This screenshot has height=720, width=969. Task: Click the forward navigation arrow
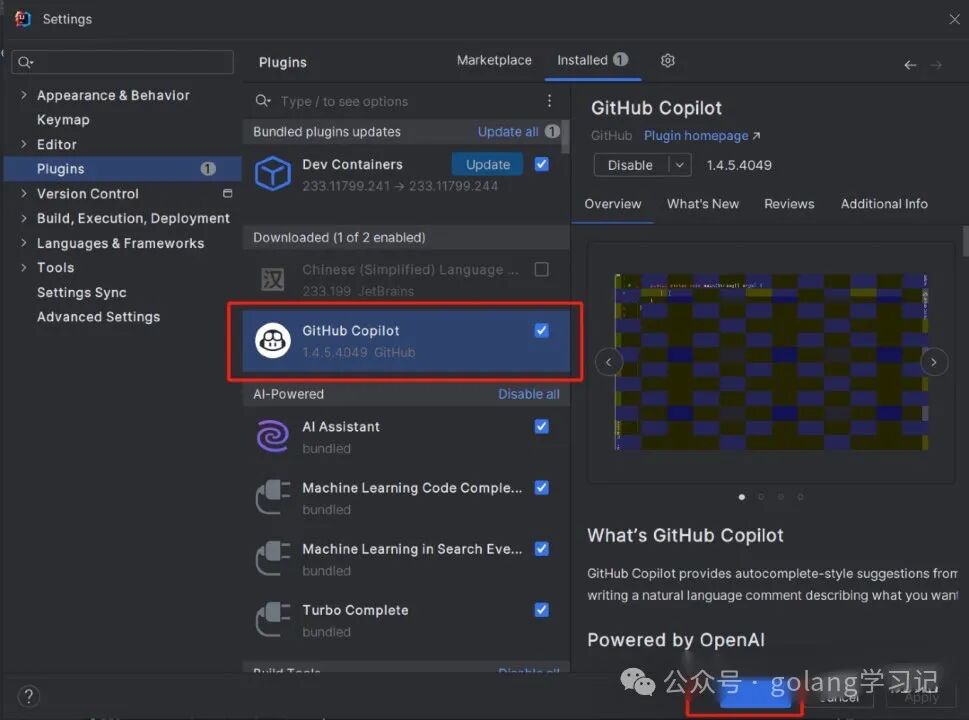(x=936, y=65)
